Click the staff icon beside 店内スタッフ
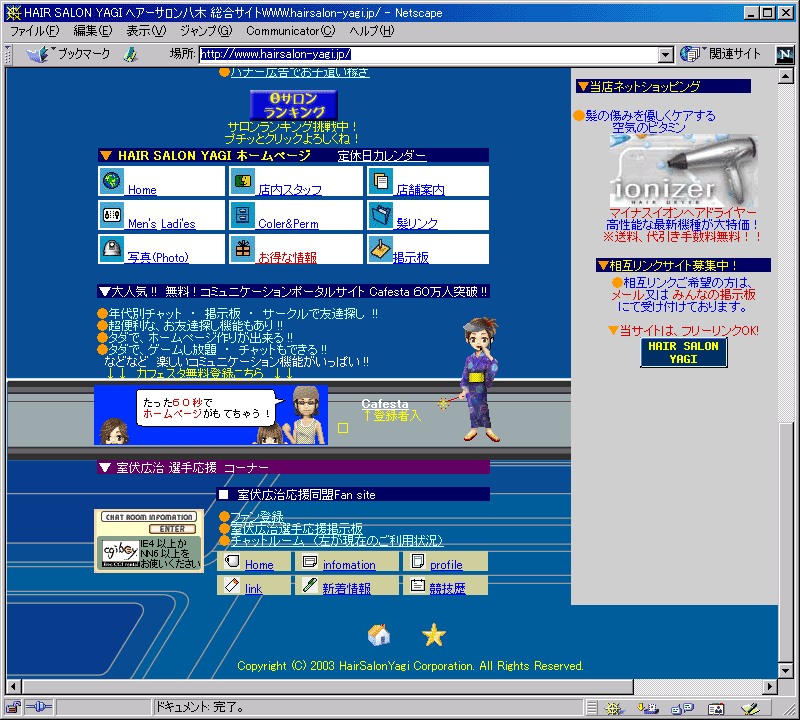The height and width of the screenshot is (720, 800). click(x=242, y=181)
